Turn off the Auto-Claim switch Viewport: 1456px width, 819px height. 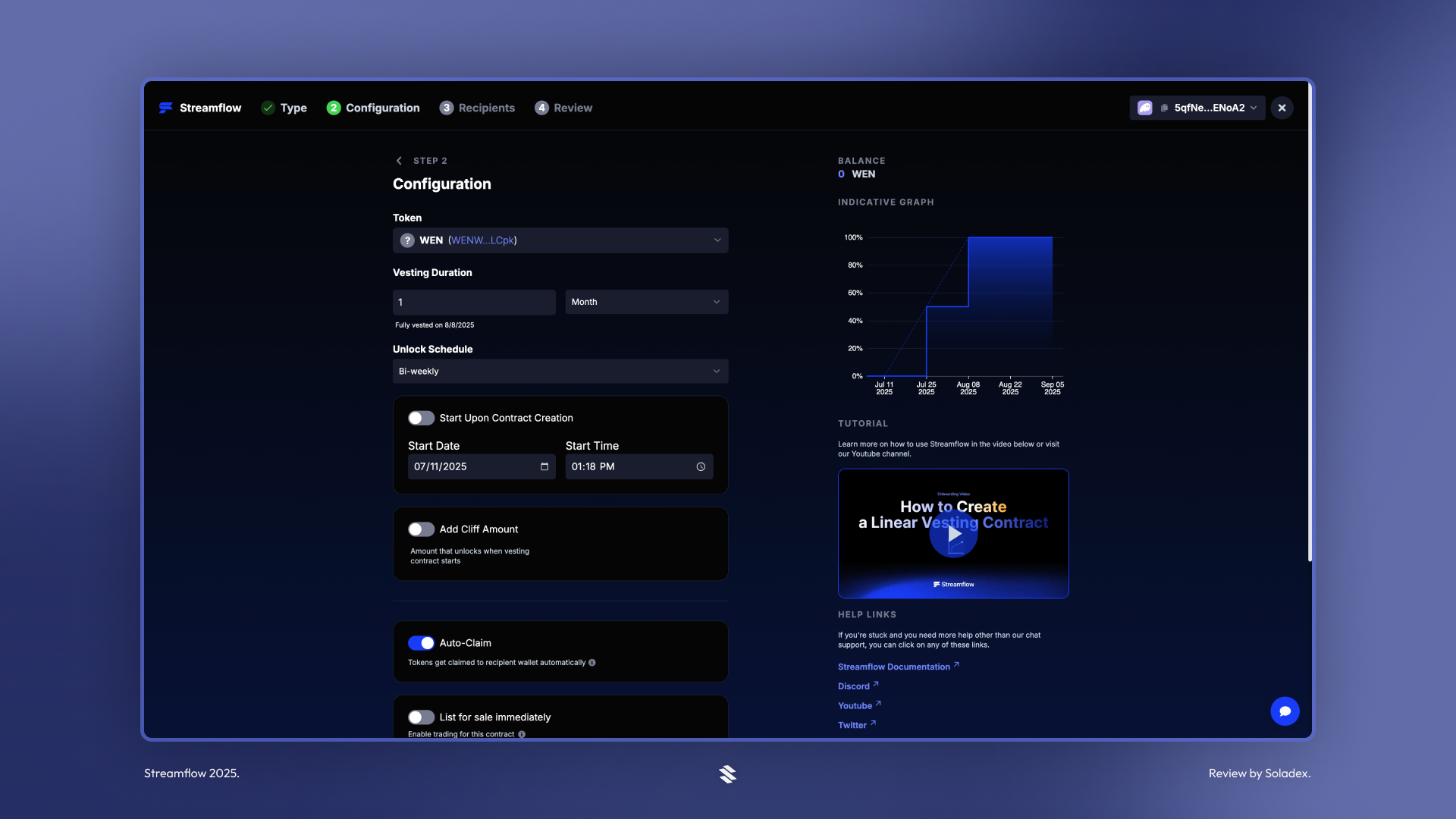(421, 643)
